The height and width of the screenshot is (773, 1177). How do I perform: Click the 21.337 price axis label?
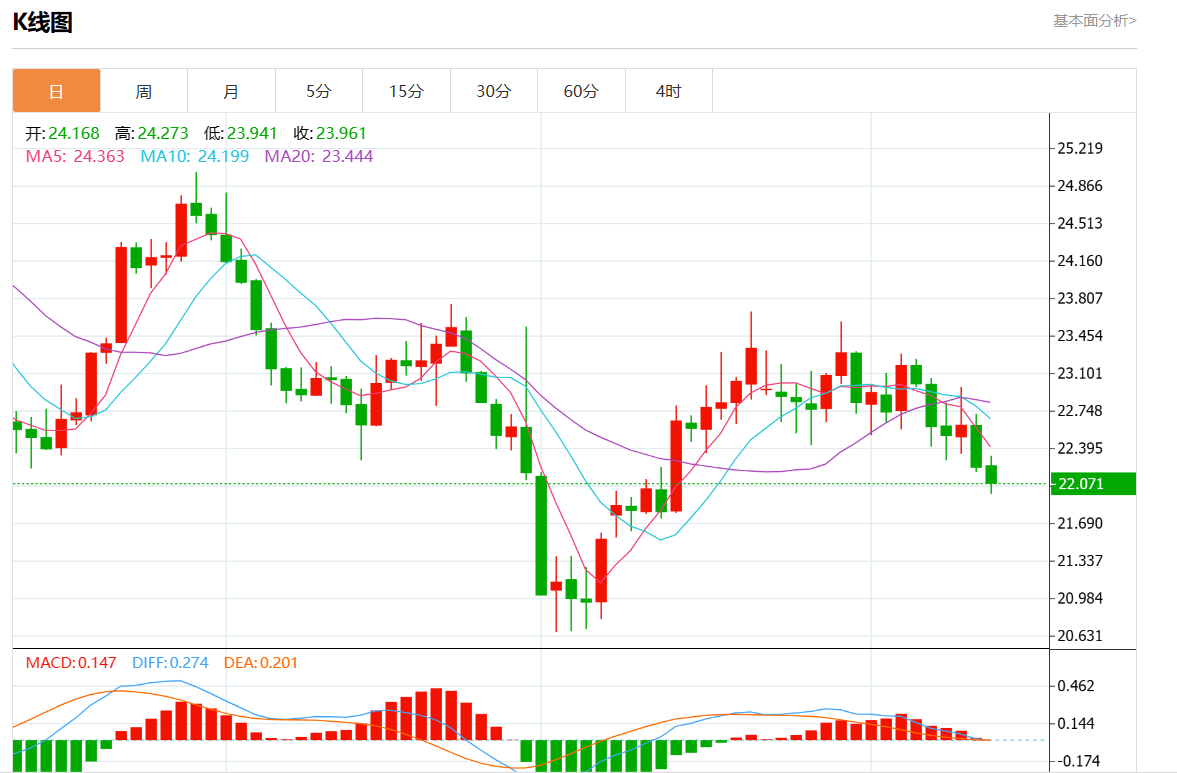[x=1080, y=561]
